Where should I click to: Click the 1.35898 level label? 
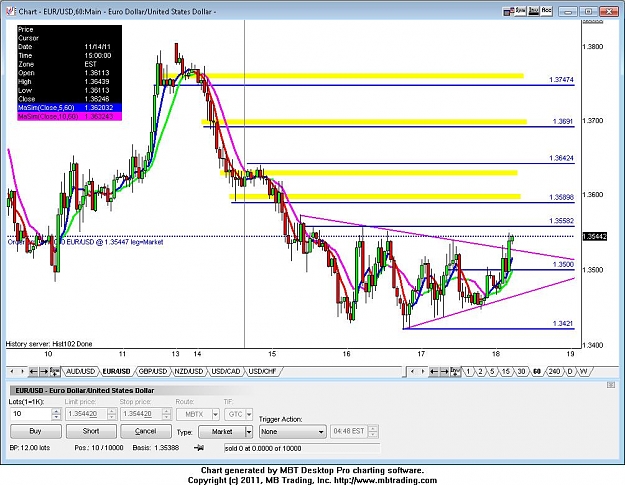[x=561, y=197]
